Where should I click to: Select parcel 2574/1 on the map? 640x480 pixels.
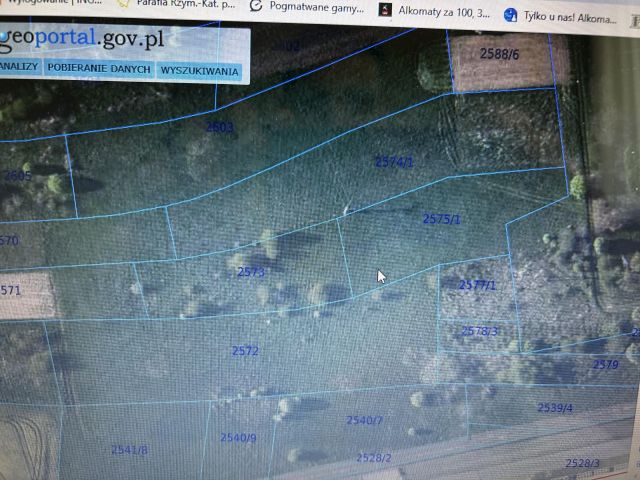point(394,162)
